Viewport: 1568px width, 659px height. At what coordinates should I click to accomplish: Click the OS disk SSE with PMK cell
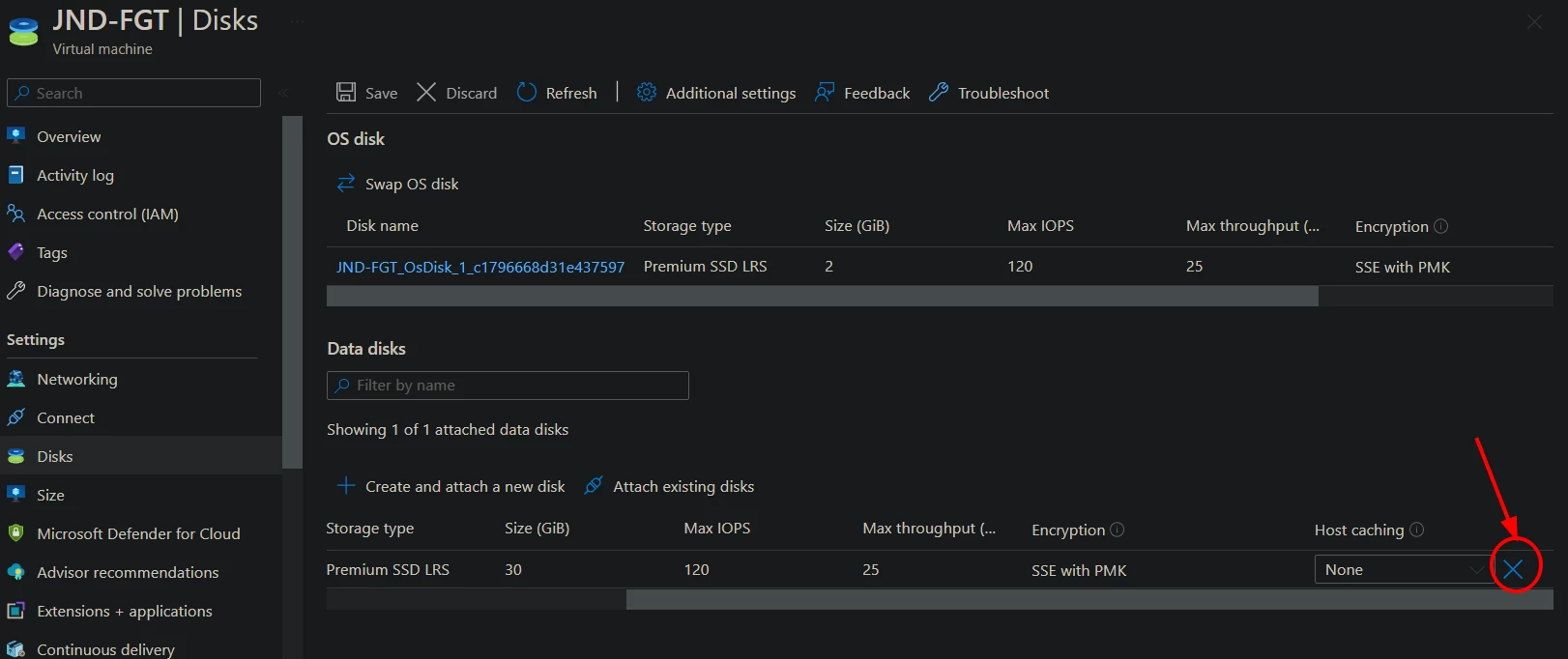point(1403,268)
